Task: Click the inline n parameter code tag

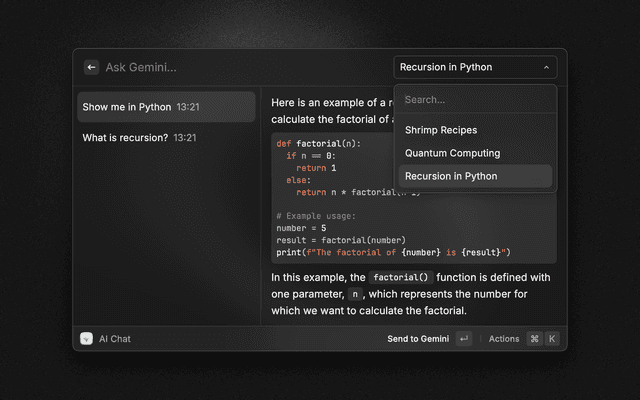Action: (x=353, y=294)
